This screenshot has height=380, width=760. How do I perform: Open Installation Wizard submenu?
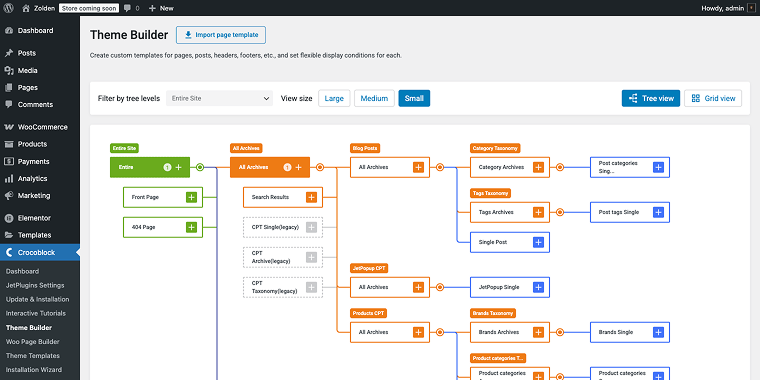click(33, 370)
